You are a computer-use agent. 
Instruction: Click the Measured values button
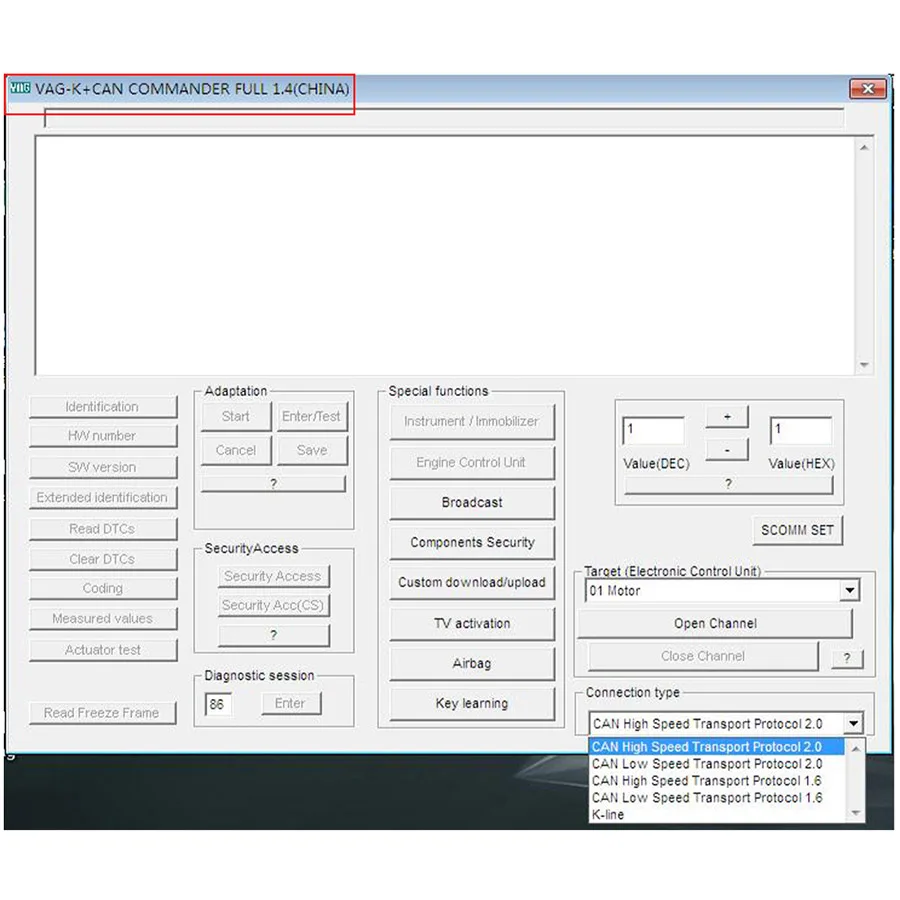(x=103, y=619)
